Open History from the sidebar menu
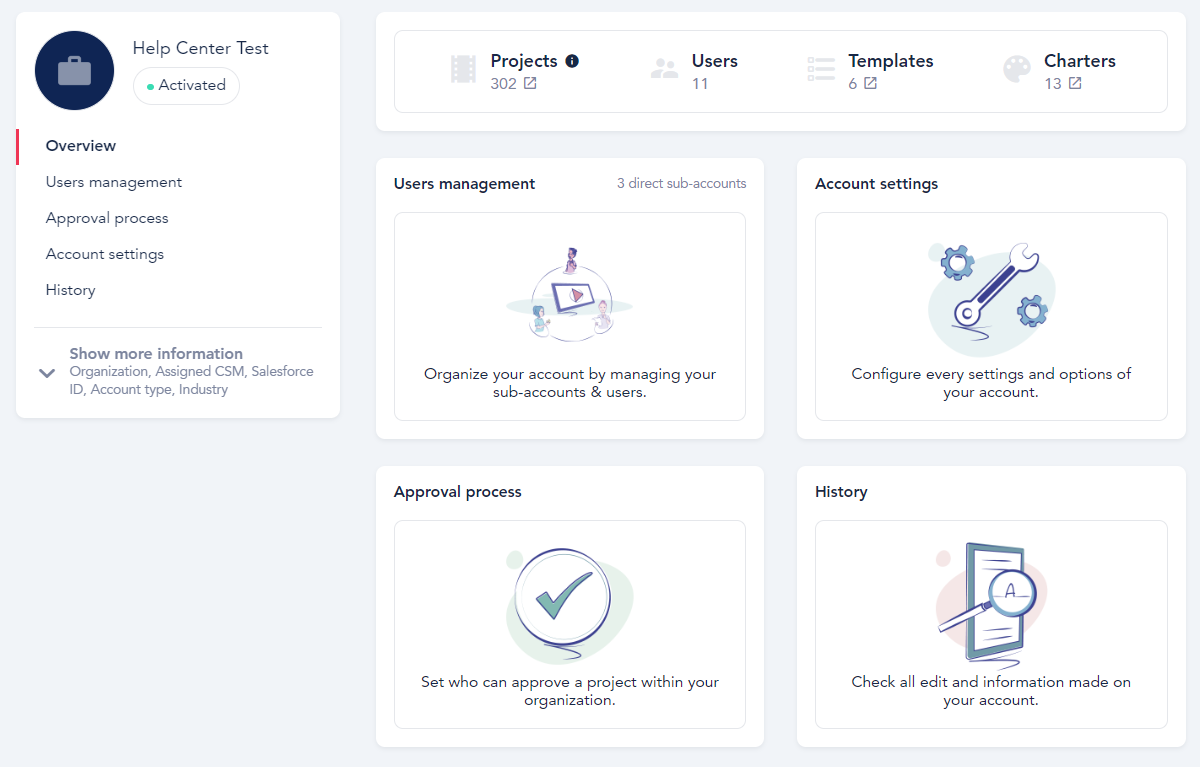Screen dimensions: 1200x767 pos(71,290)
